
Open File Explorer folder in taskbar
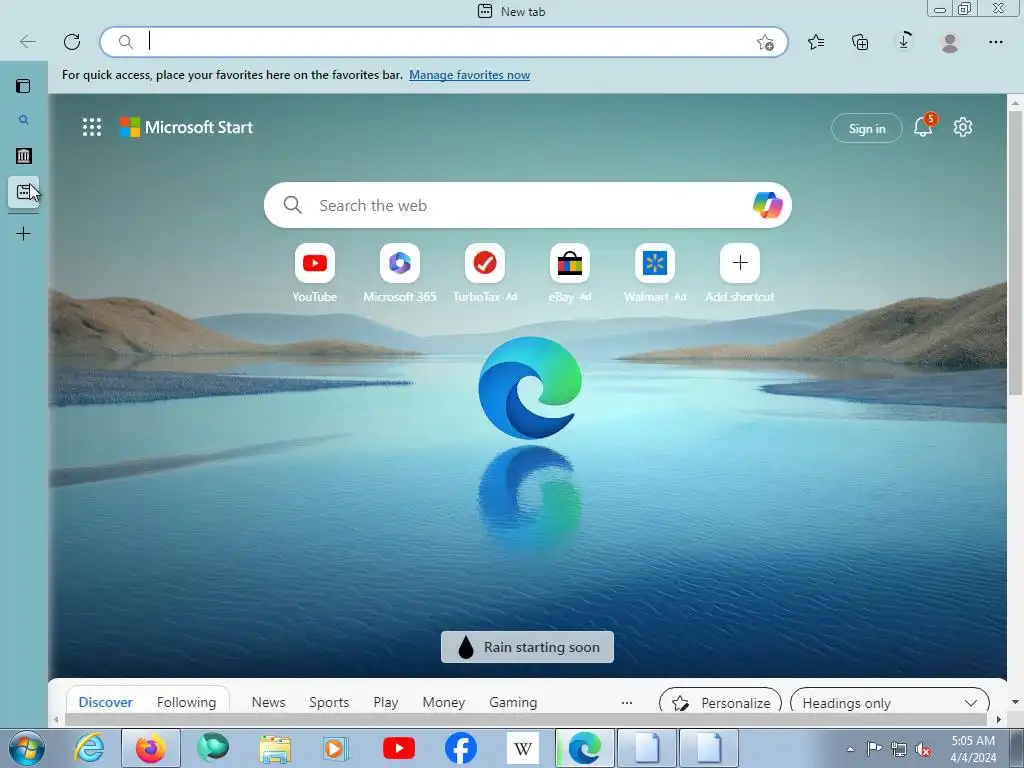pos(275,748)
